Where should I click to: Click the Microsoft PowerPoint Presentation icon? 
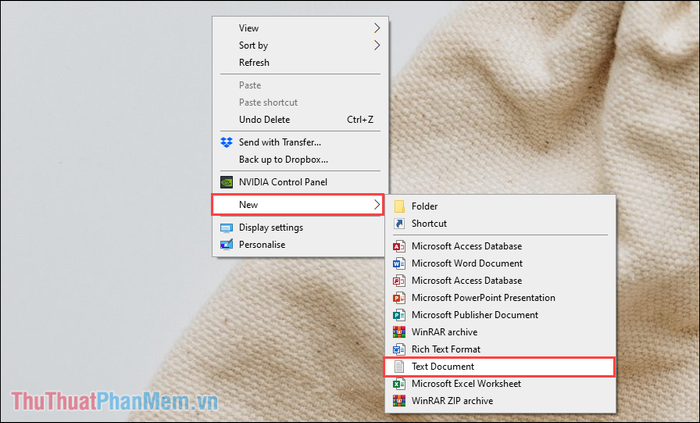pyautogui.click(x=399, y=298)
